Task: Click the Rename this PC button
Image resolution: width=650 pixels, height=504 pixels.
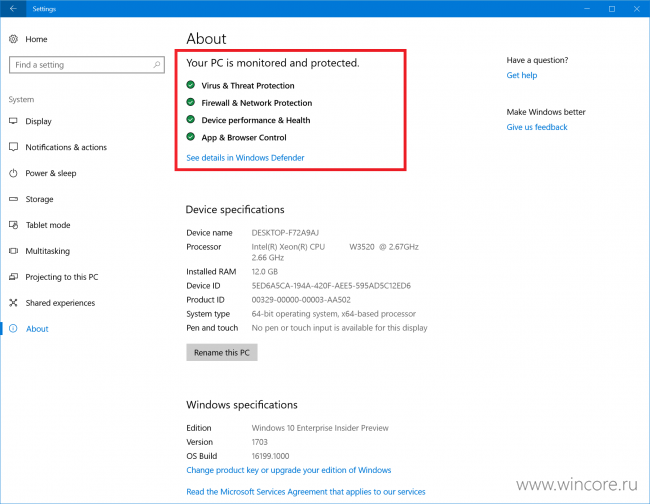Action: click(x=222, y=352)
